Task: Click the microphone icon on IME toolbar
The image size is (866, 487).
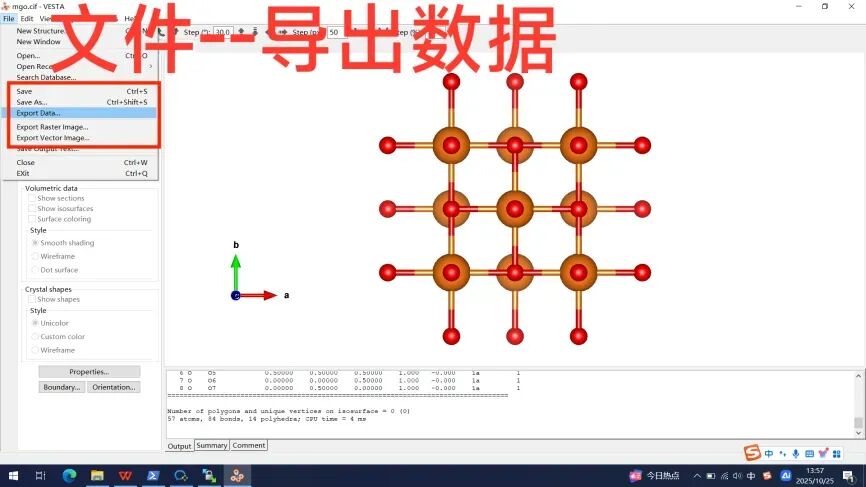Action: [796, 454]
